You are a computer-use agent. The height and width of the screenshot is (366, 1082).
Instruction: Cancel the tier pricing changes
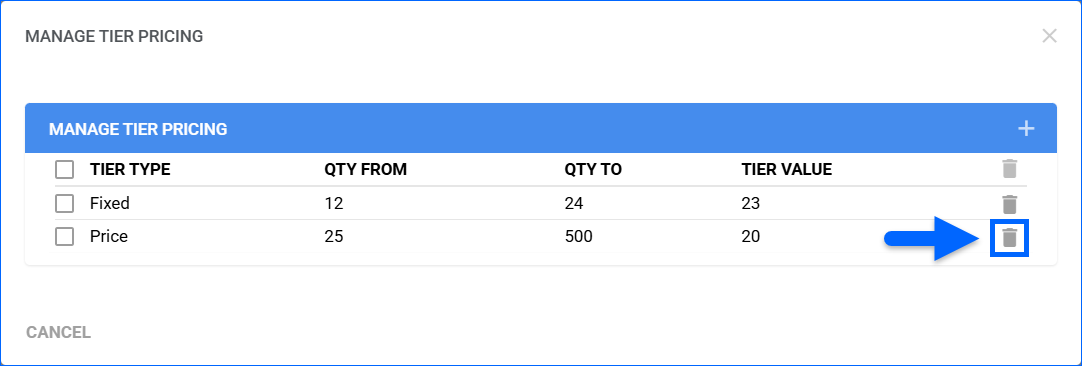(59, 333)
